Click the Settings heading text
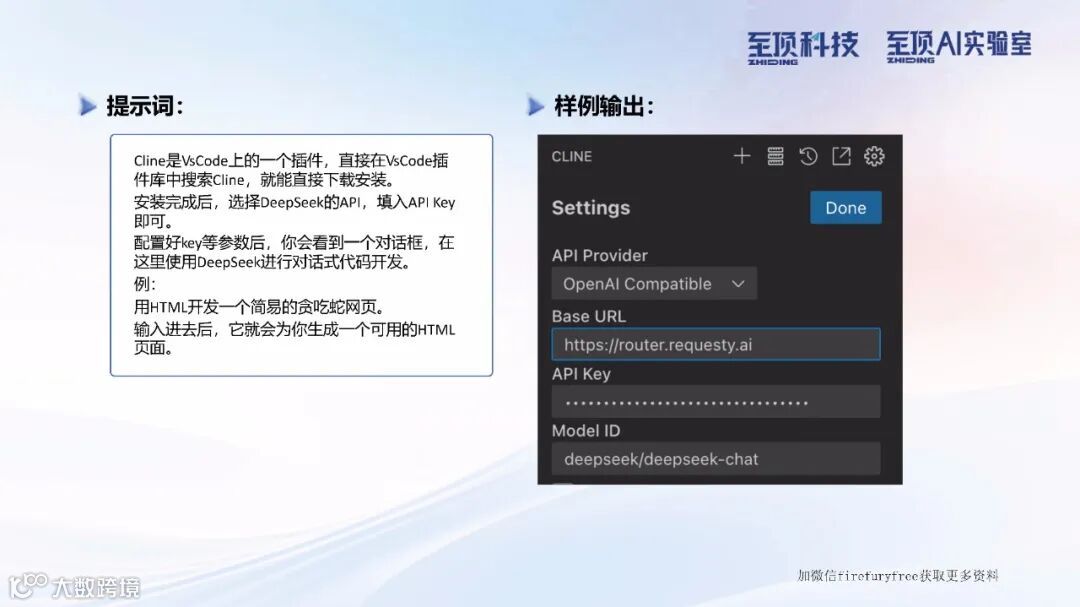This screenshot has width=1080, height=607. tap(591, 207)
